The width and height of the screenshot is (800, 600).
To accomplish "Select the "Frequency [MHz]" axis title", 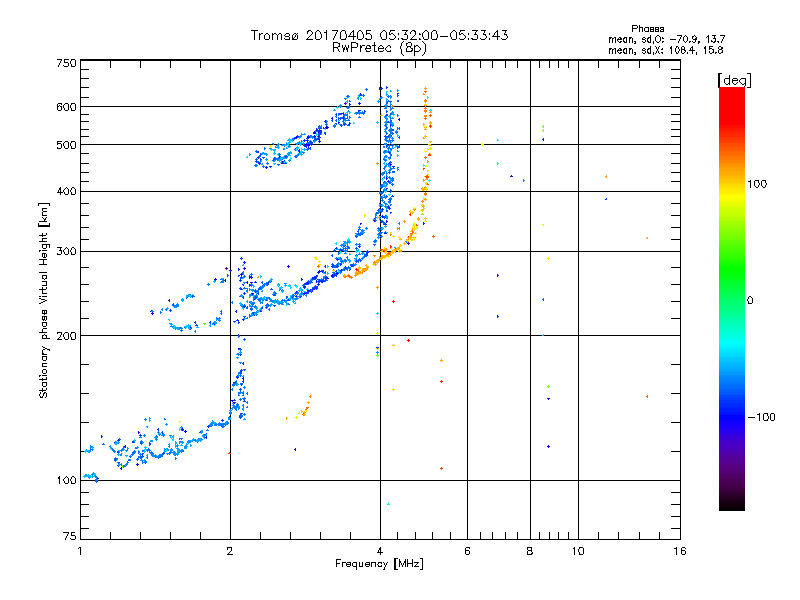I will [x=379, y=564].
